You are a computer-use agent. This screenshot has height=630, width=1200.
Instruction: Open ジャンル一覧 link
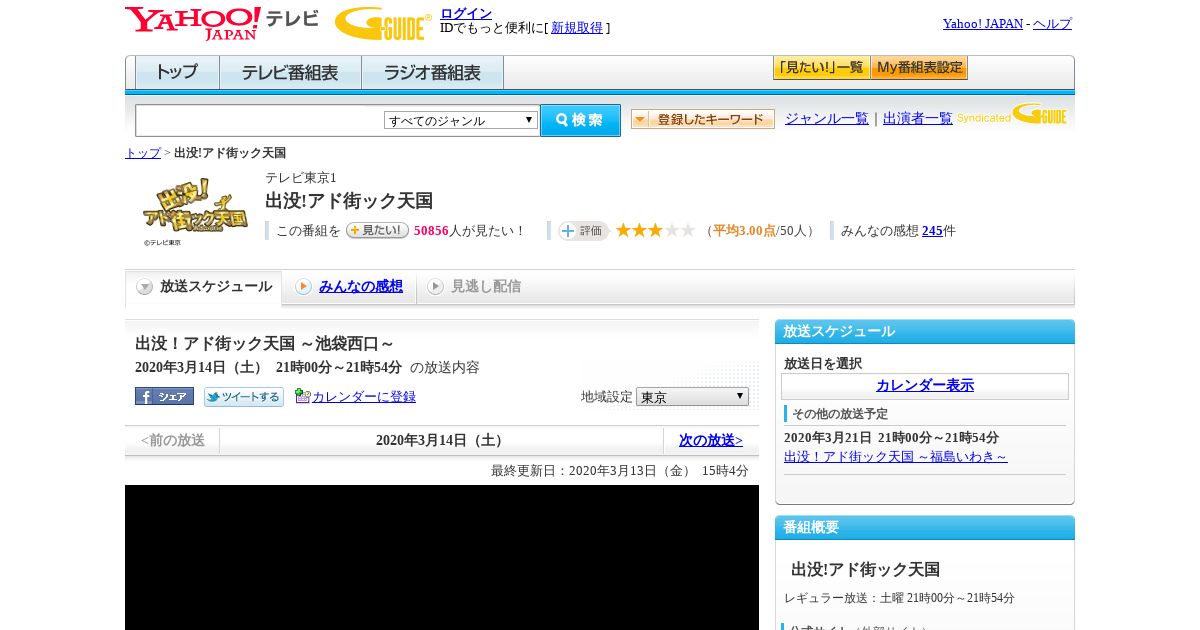pyautogui.click(x=827, y=119)
